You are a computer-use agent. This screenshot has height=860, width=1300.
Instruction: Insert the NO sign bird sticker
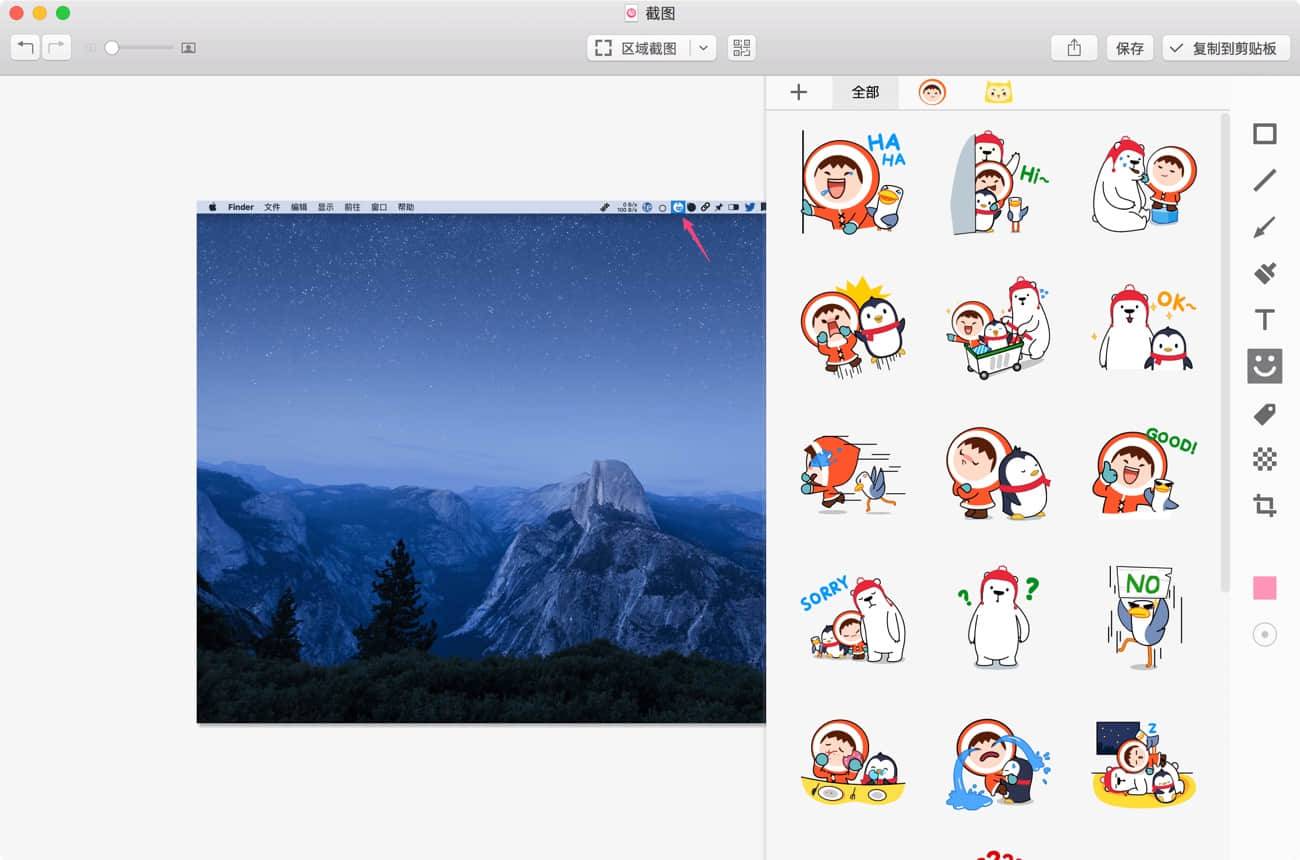[x=1144, y=617]
